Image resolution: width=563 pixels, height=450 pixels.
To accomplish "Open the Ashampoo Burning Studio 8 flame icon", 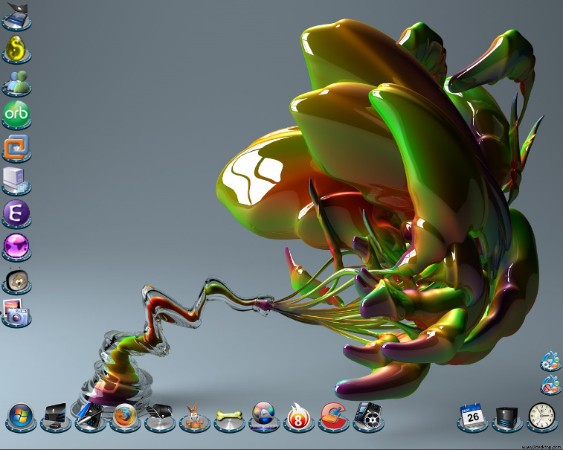I will [298, 417].
